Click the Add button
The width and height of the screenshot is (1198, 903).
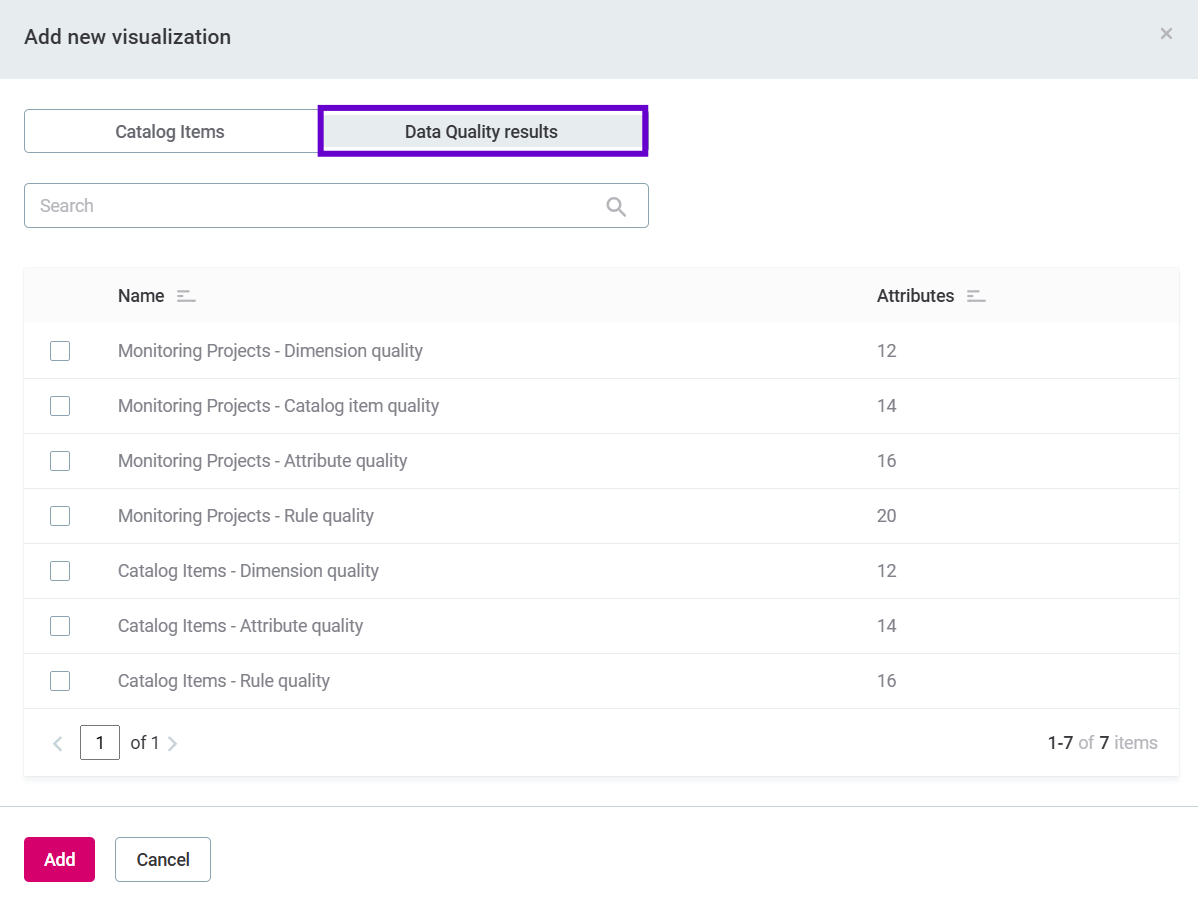[x=59, y=859]
